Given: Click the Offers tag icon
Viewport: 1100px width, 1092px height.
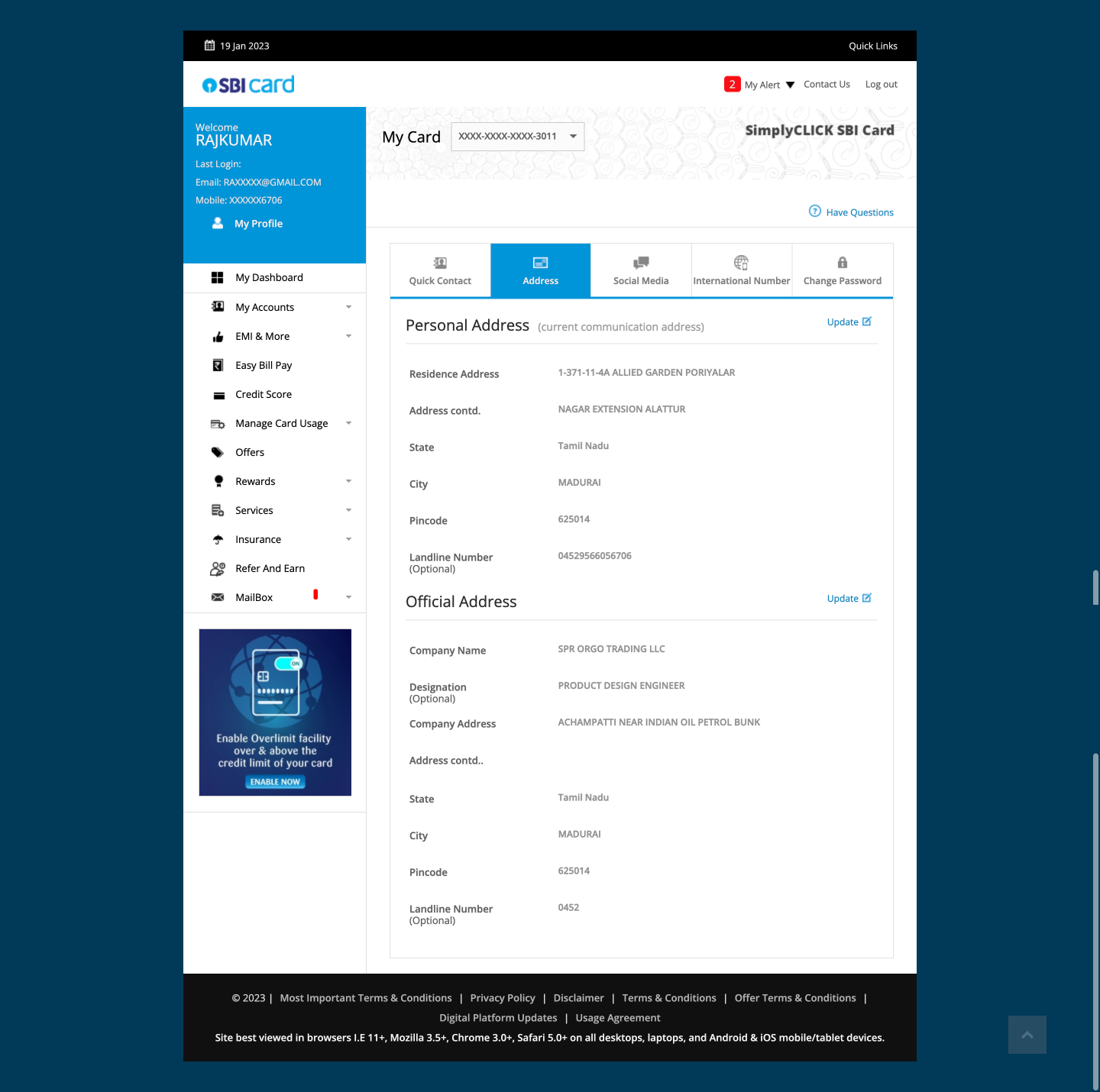Looking at the screenshot, I should (218, 452).
